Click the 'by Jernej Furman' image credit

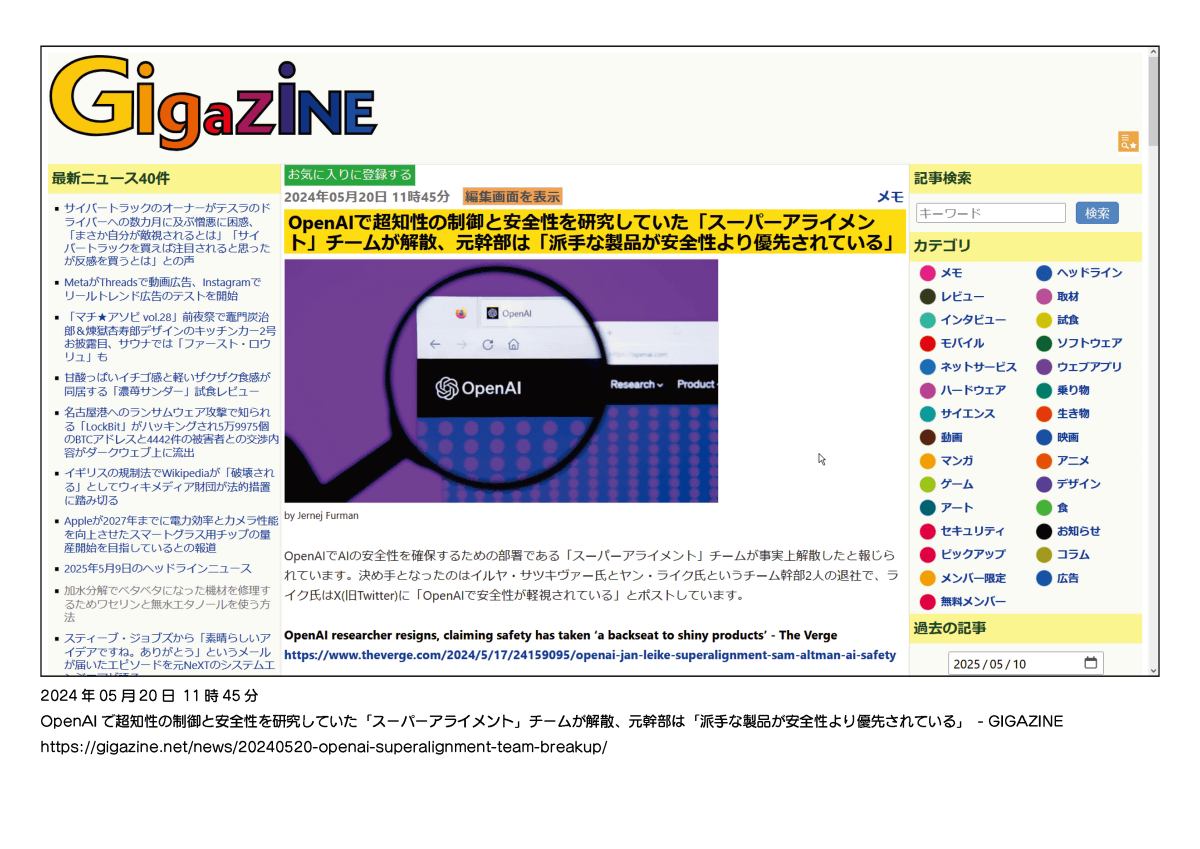[321, 516]
